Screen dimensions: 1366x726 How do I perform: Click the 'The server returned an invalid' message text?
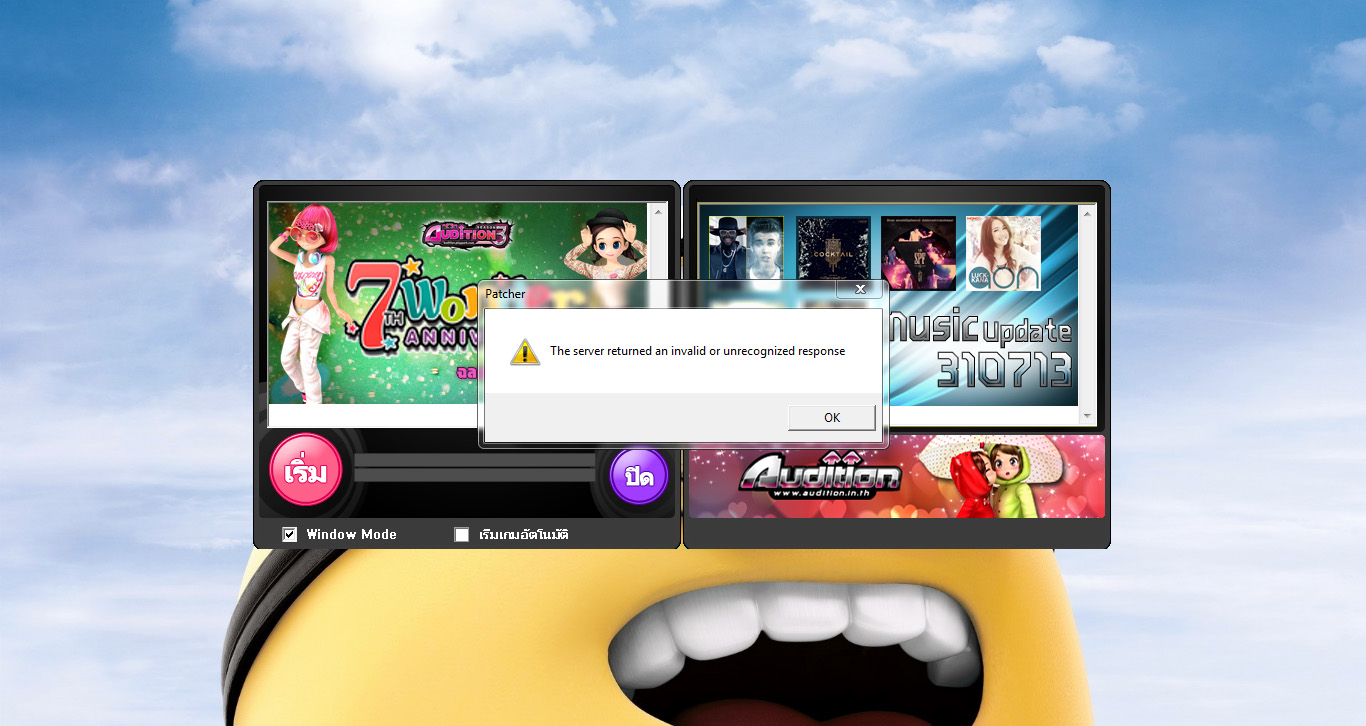[x=697, y=351]
